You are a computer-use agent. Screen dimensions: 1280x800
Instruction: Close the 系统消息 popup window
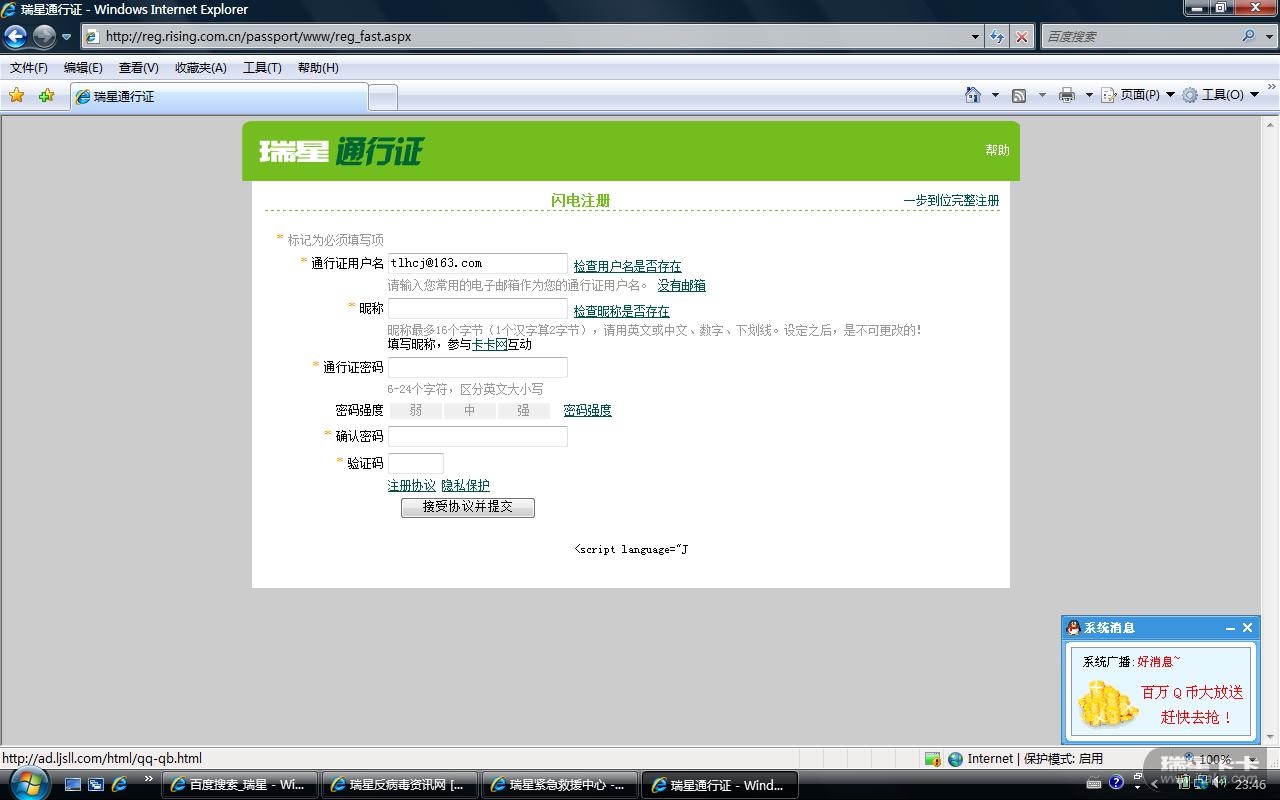(1247, 628)
